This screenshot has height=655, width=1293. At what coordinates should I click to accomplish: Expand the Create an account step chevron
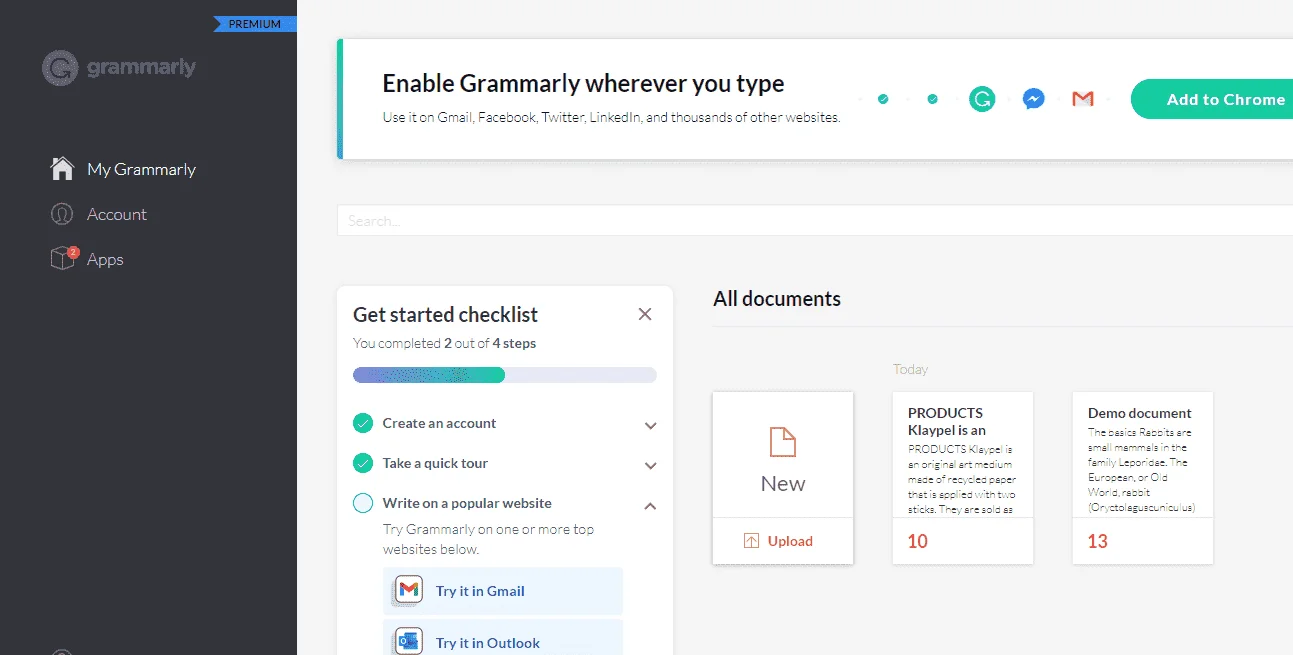[650, 425]
